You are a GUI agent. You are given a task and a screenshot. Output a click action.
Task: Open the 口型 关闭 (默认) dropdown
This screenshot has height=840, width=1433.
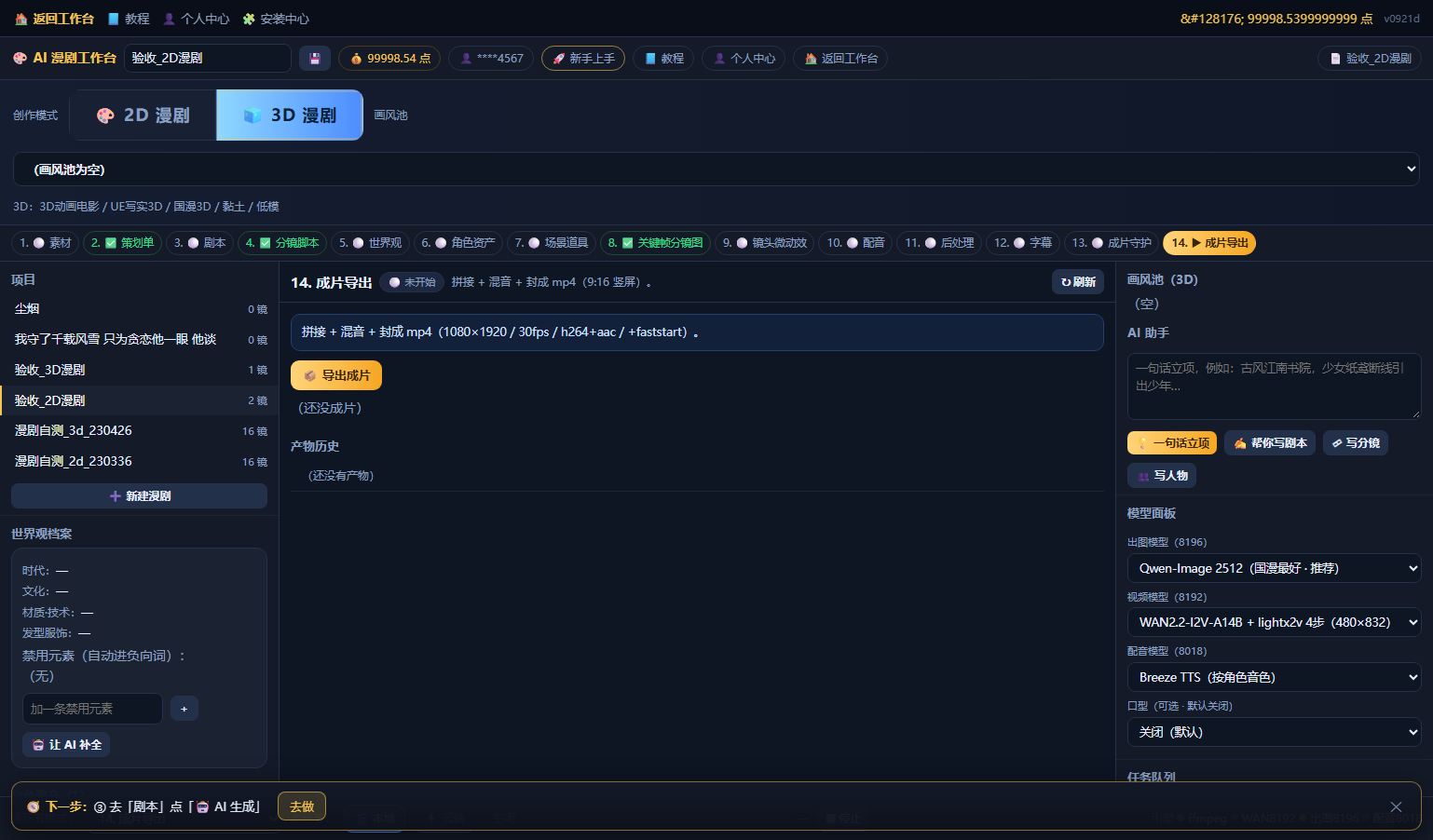point(1274,732)
